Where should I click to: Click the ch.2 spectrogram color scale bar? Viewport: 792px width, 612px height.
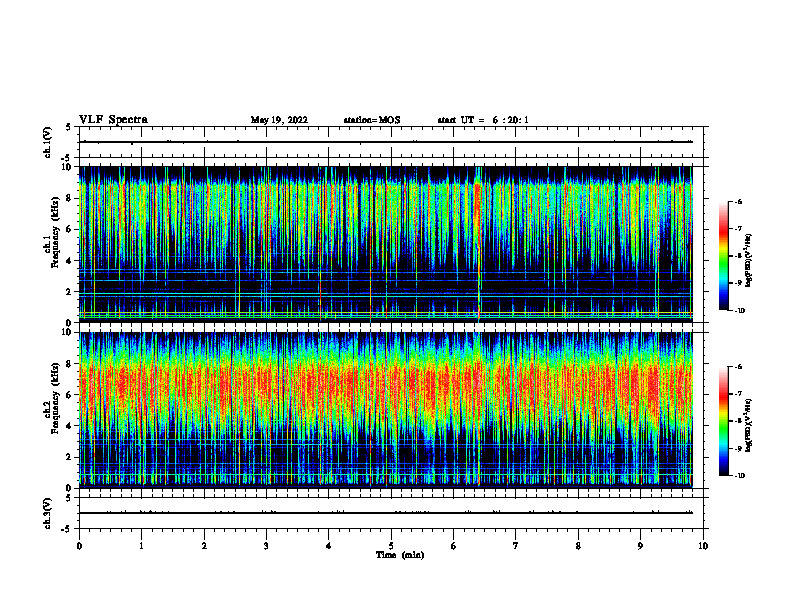point(724,421)
